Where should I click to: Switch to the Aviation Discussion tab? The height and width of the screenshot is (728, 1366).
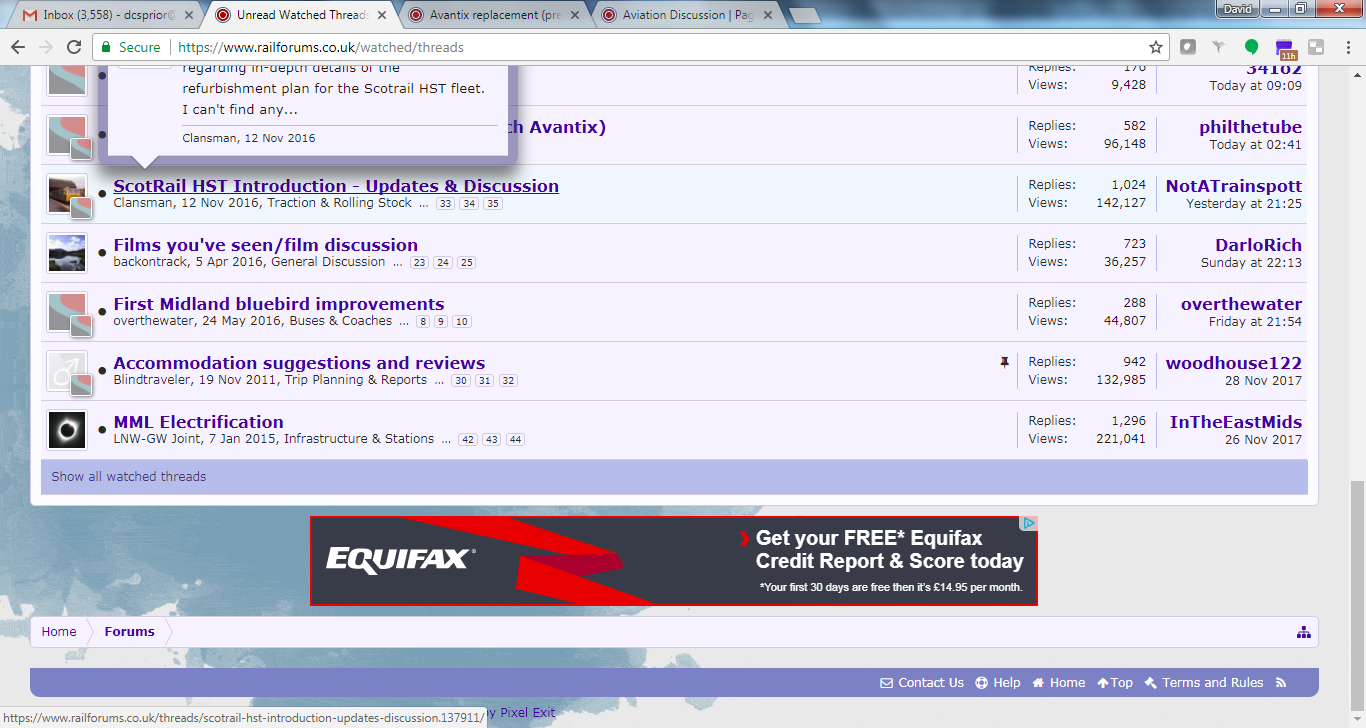(690, 15)
